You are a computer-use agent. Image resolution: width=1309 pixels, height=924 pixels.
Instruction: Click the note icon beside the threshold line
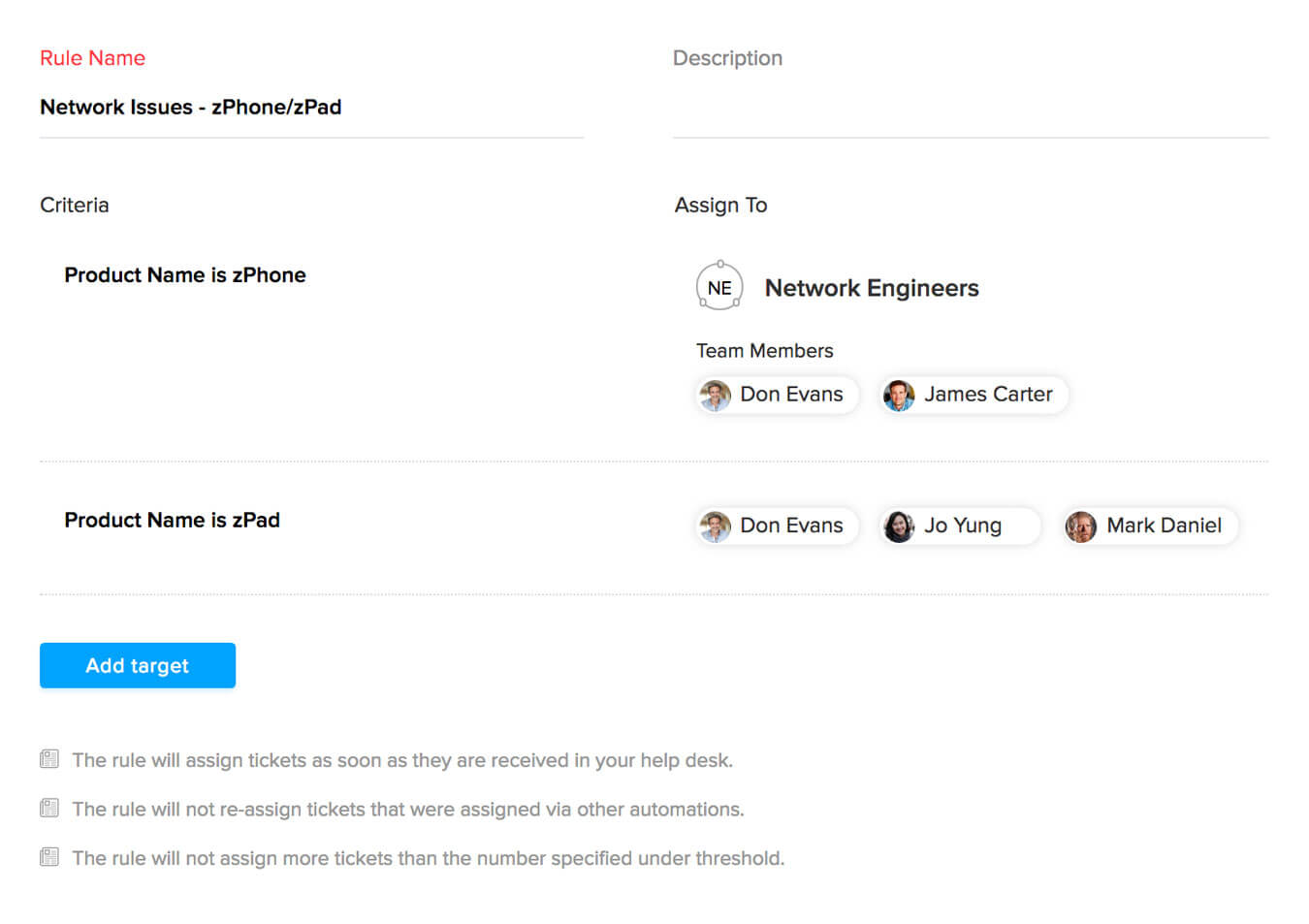(x=49, y=857)
